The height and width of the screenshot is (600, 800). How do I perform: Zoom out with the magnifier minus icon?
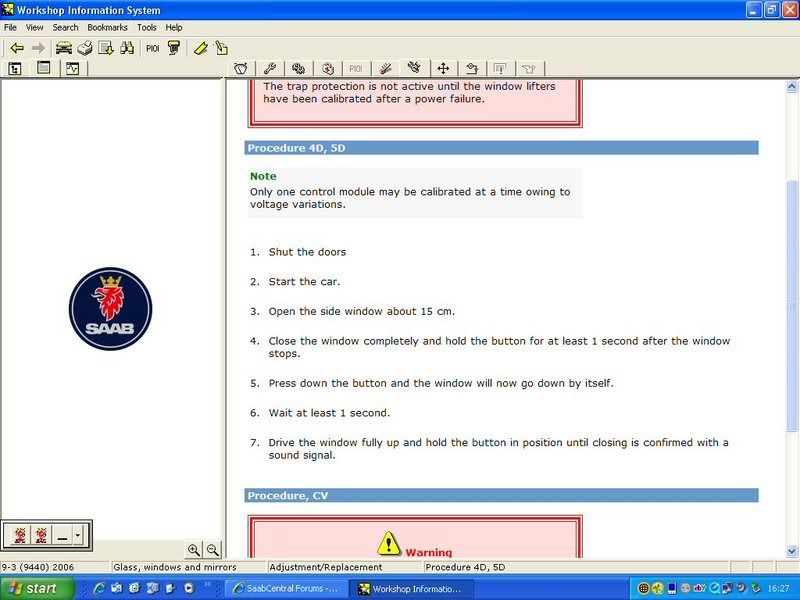click(x=211, y=549)
